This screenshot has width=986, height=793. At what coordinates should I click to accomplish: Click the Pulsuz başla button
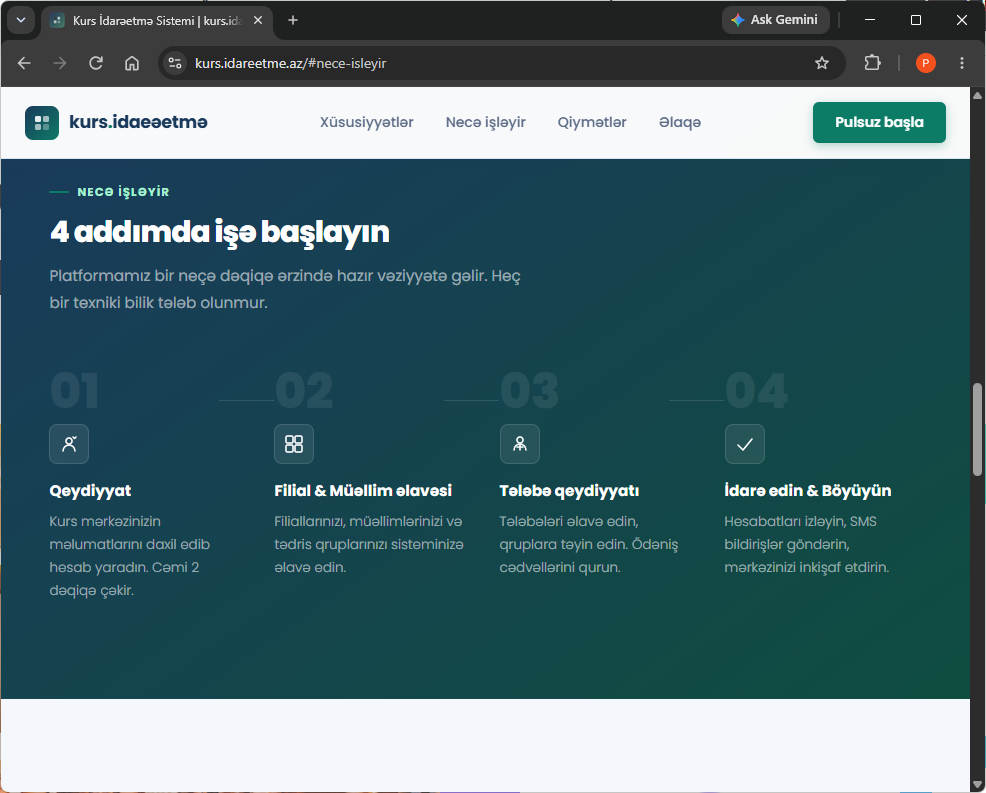coord(879,122)
